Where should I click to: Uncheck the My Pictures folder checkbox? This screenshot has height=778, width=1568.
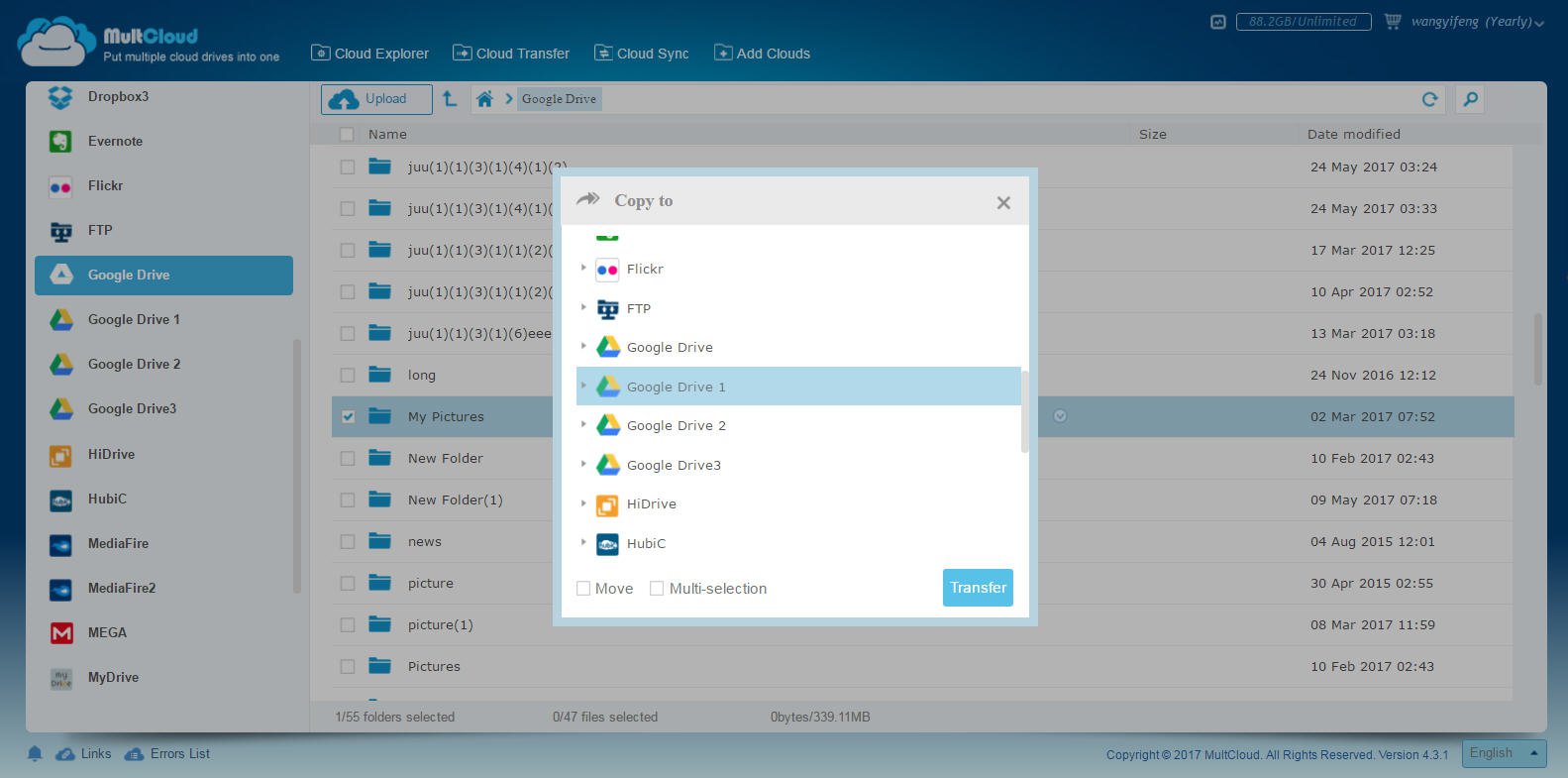[348, 417]
